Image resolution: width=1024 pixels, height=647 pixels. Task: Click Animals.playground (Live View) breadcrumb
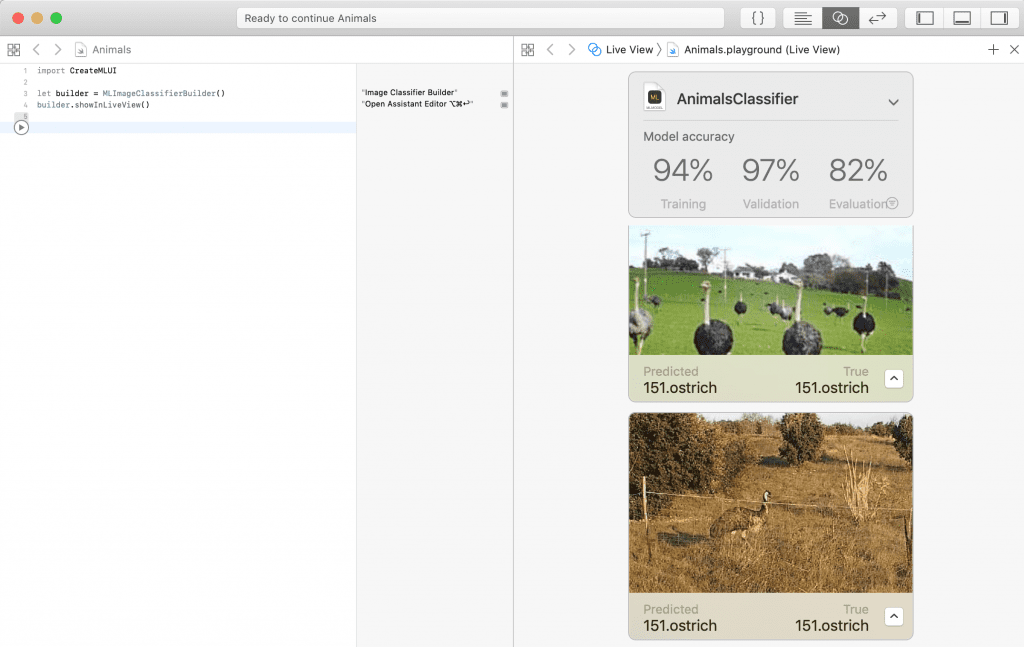[760, 49]
